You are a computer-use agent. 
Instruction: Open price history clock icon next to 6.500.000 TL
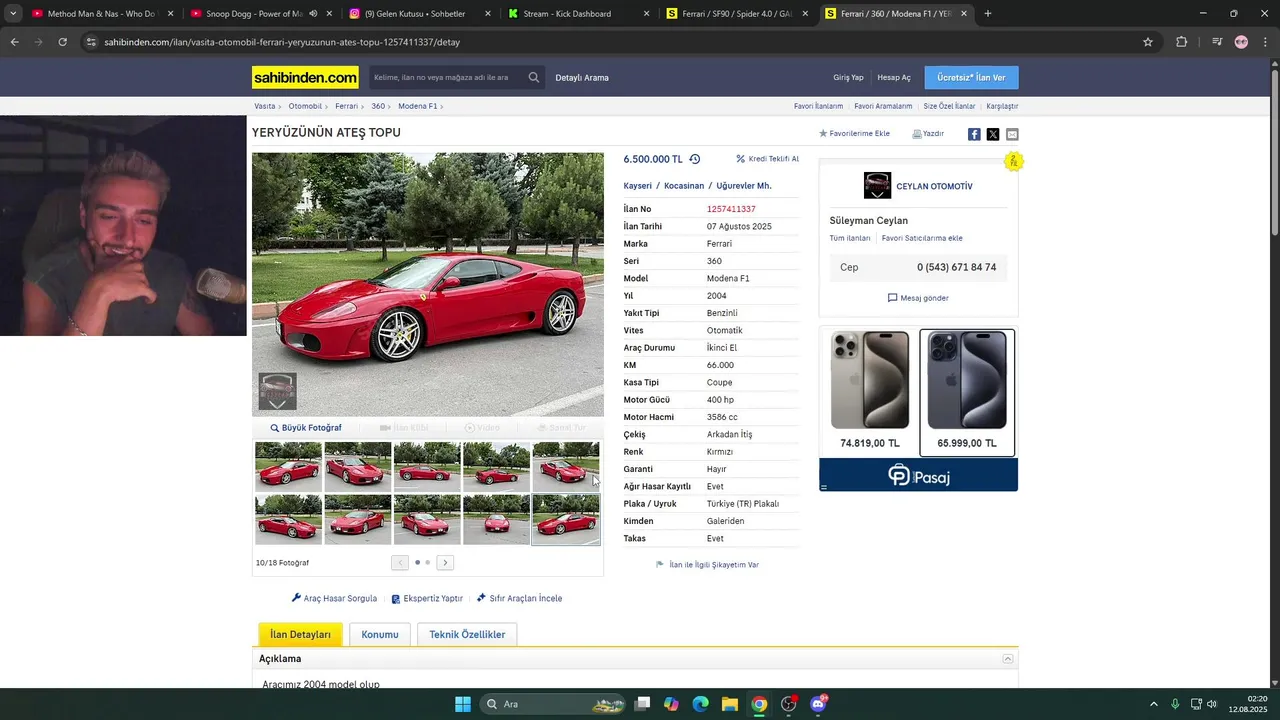coord(695,159)
